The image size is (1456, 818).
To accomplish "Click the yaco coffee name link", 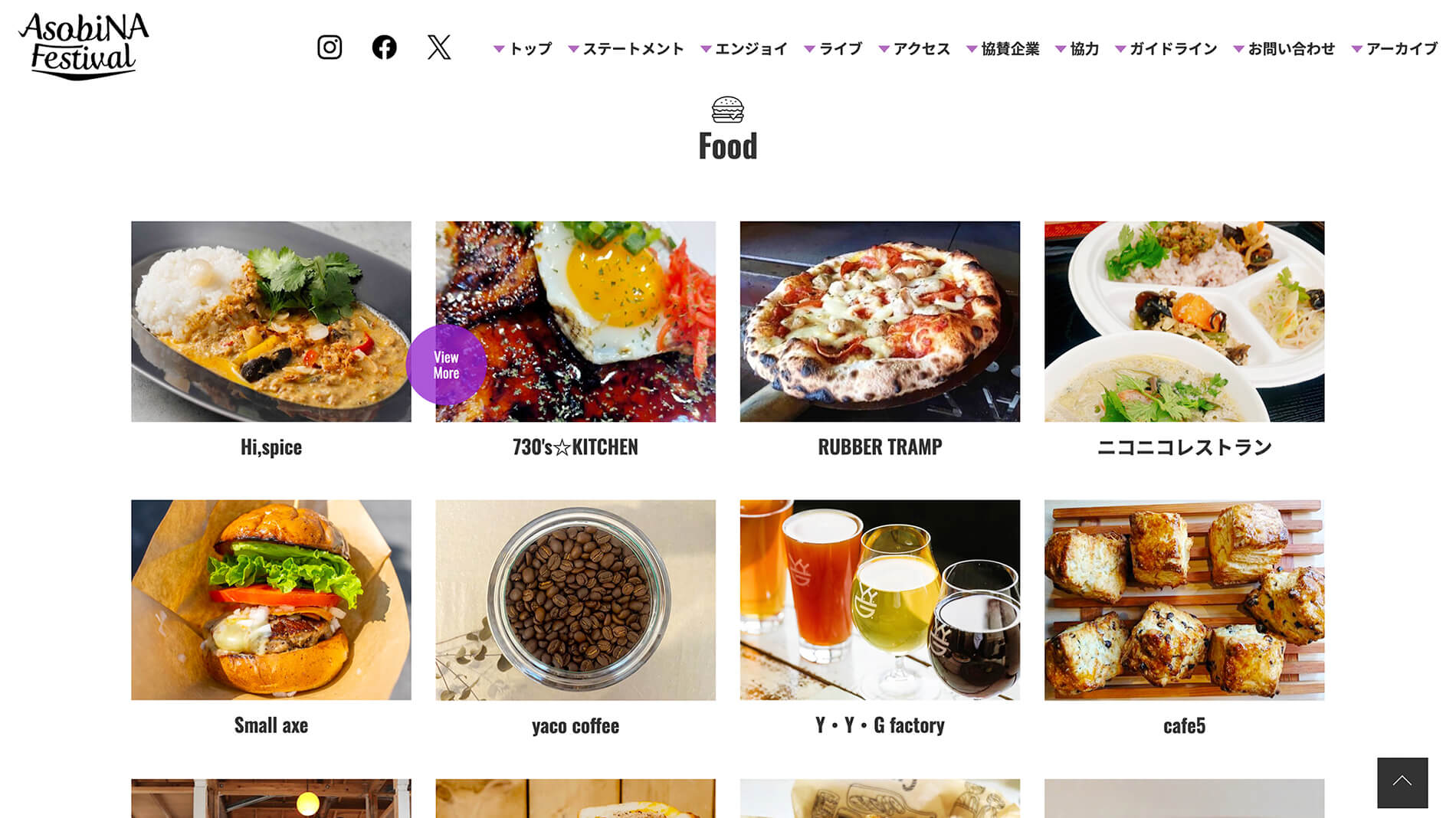I will (576, 726).
